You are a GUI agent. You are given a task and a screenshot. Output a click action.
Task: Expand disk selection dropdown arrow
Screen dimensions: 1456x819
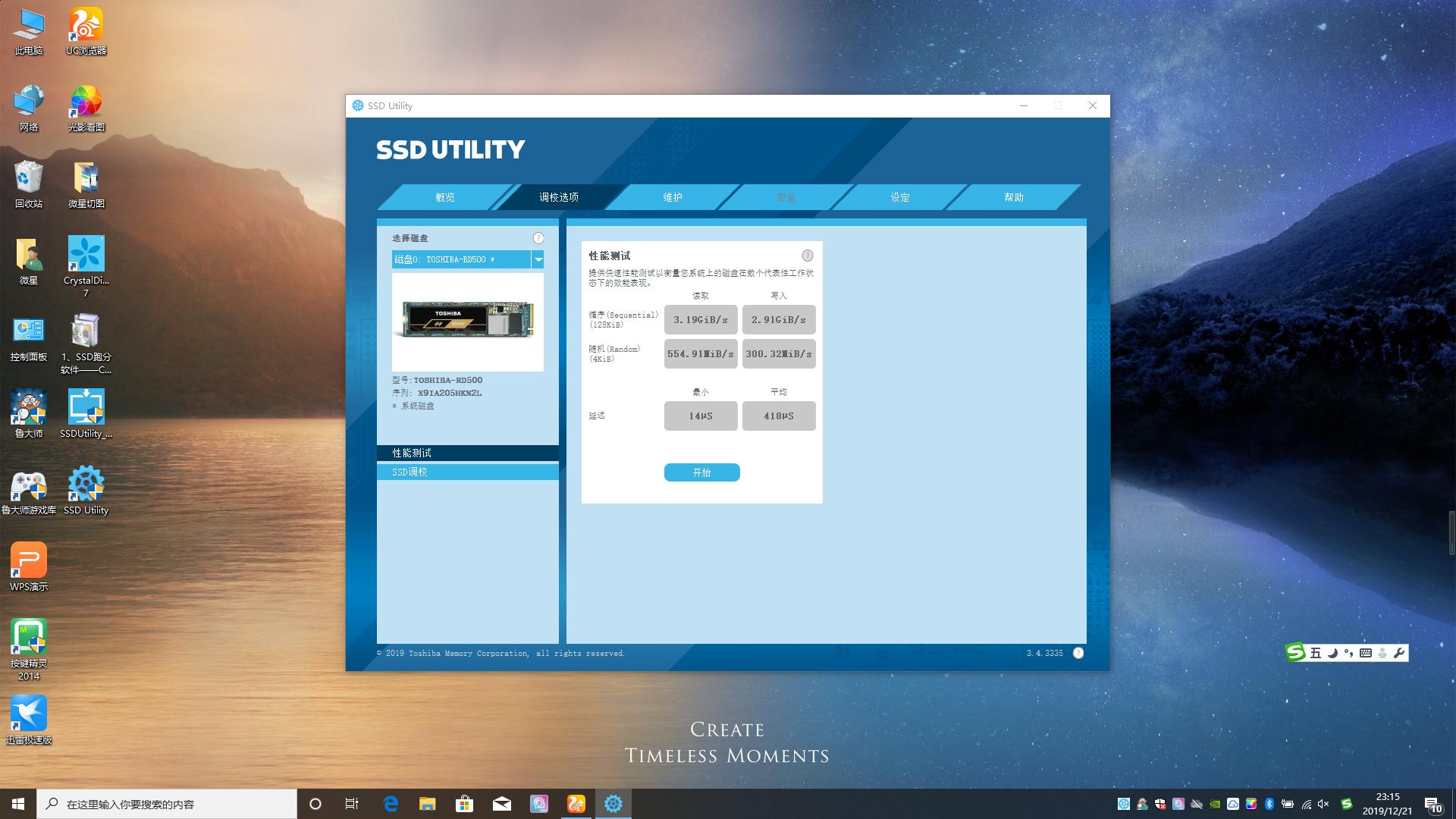tap(538, 259)
